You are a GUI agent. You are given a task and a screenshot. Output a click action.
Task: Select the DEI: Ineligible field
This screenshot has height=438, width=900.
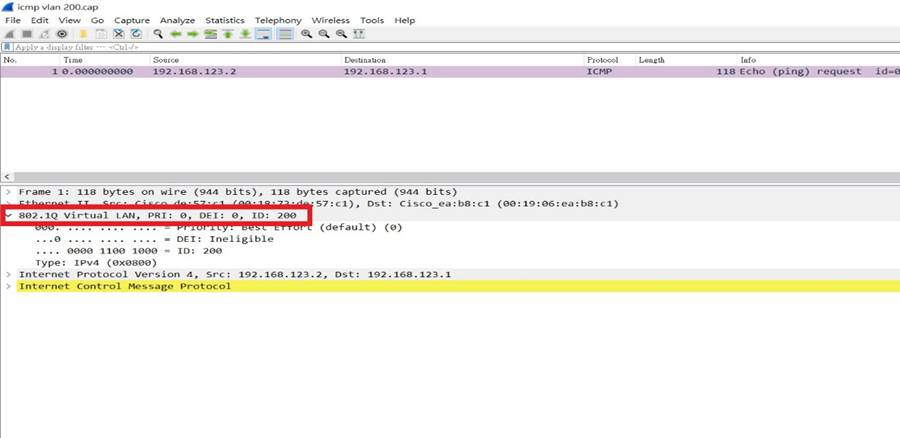[x=154, y=239]
